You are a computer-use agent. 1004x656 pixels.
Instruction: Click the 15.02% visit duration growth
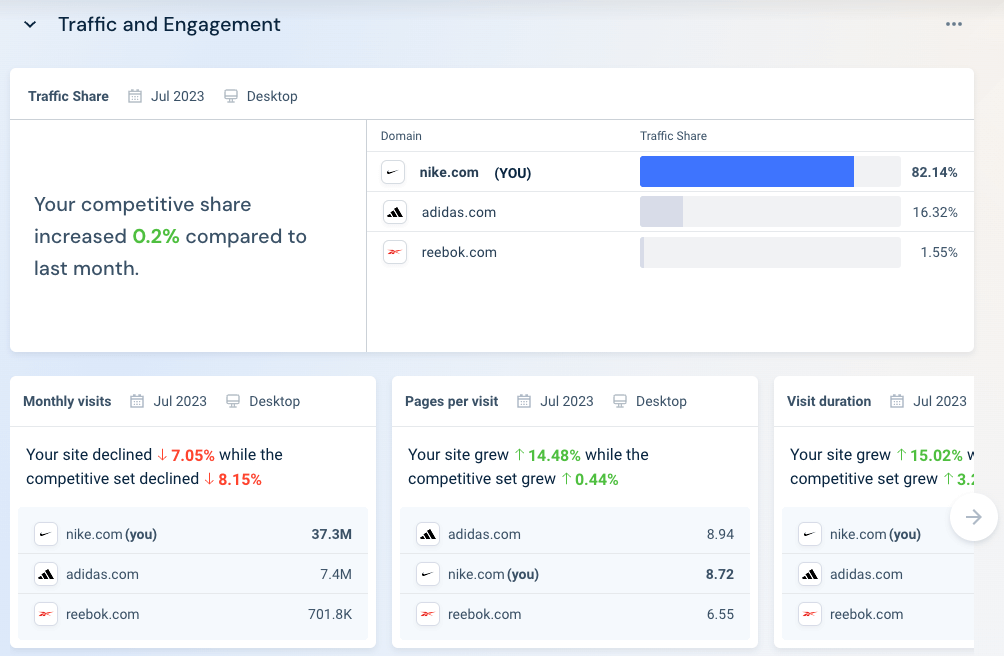(936, 455)
